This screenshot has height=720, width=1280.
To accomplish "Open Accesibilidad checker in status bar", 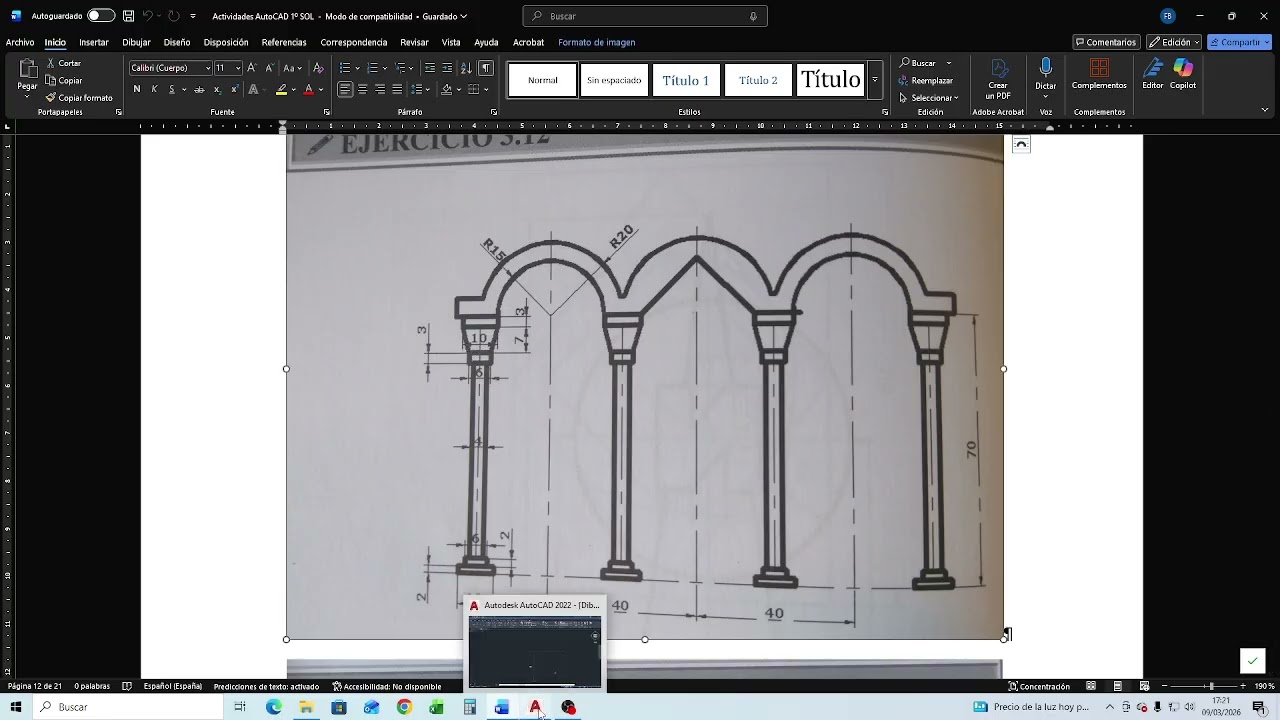I will click(387, 686).
